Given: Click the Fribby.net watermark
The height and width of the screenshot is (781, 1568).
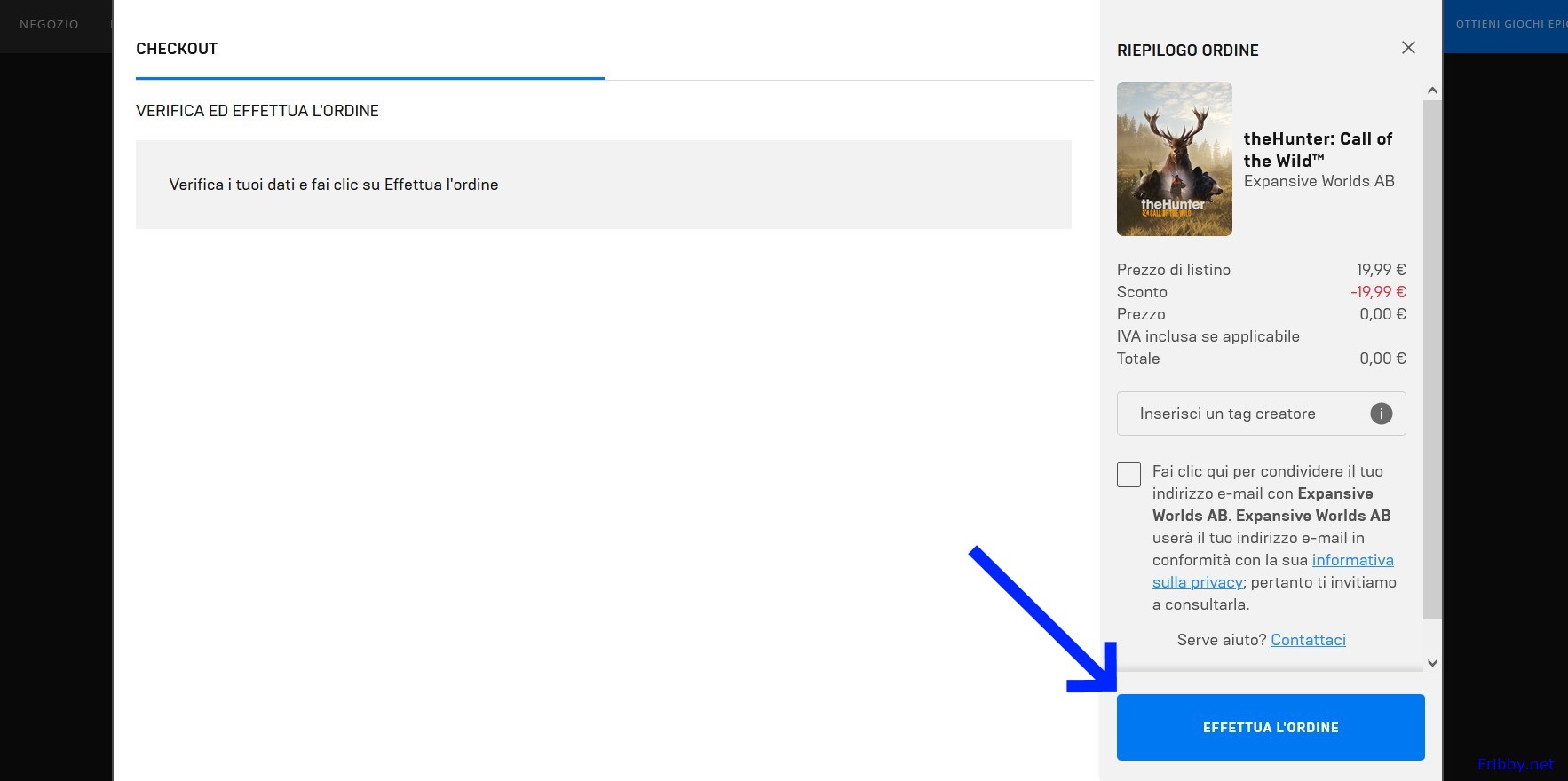Looking at the screenshot, I should click(x=1515, y=764).
